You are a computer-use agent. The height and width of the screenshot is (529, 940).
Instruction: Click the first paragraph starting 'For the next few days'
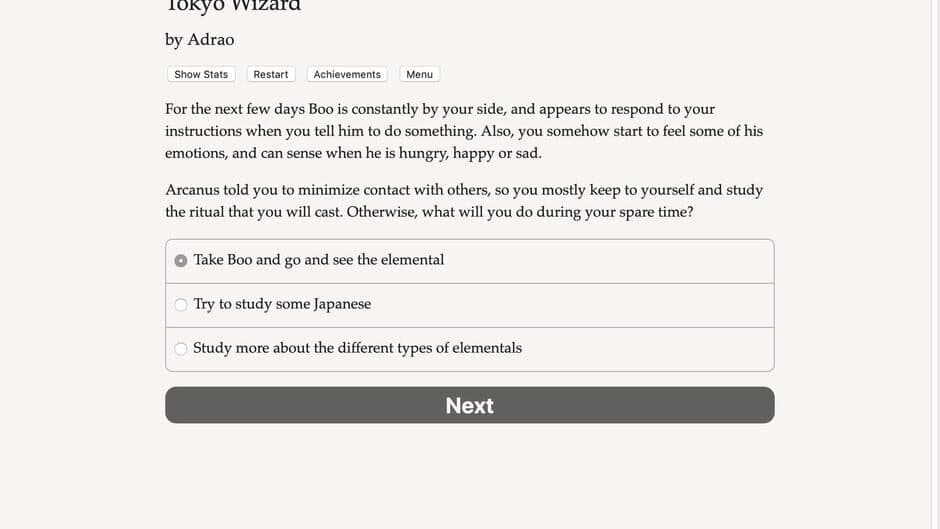[x=464, y=131]
